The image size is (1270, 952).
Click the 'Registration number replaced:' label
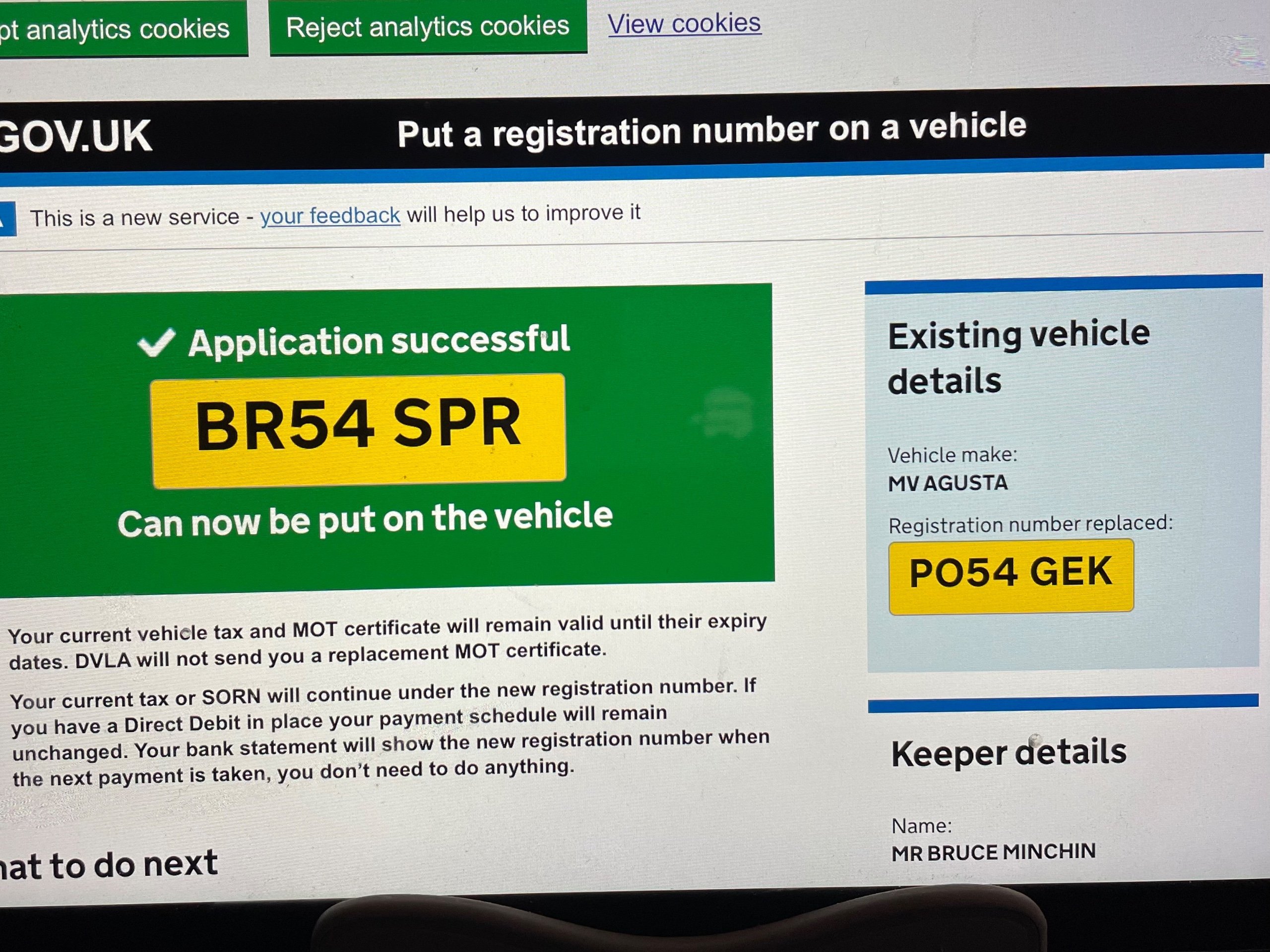(1030, 524)
